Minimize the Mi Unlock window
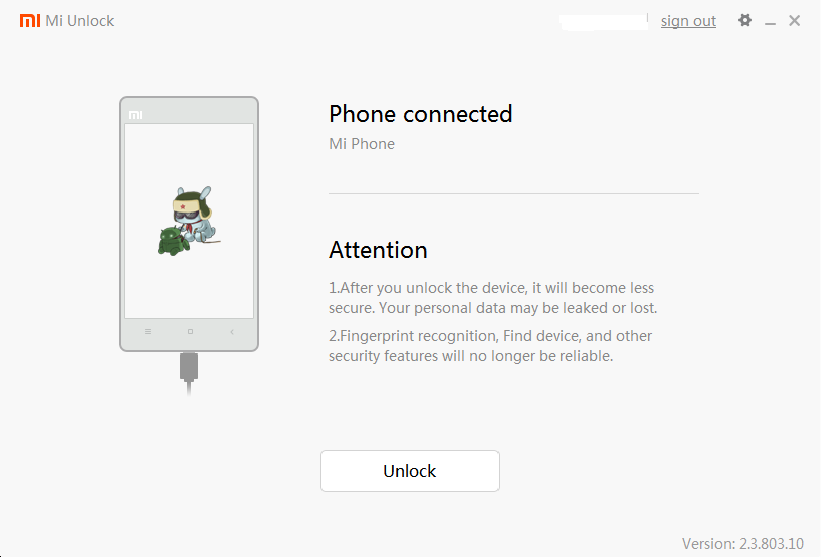Screen dimensions: 821x557 (x=770, y=21)
